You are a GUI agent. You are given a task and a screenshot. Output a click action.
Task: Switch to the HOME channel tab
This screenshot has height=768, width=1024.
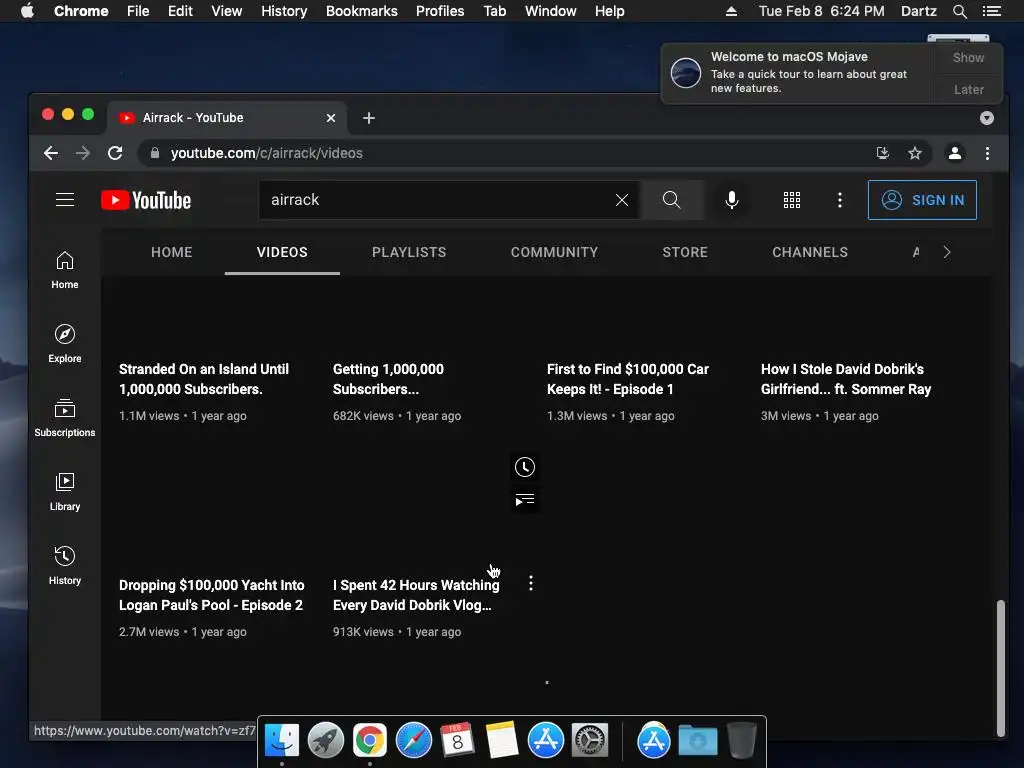[x=172, y=252]
